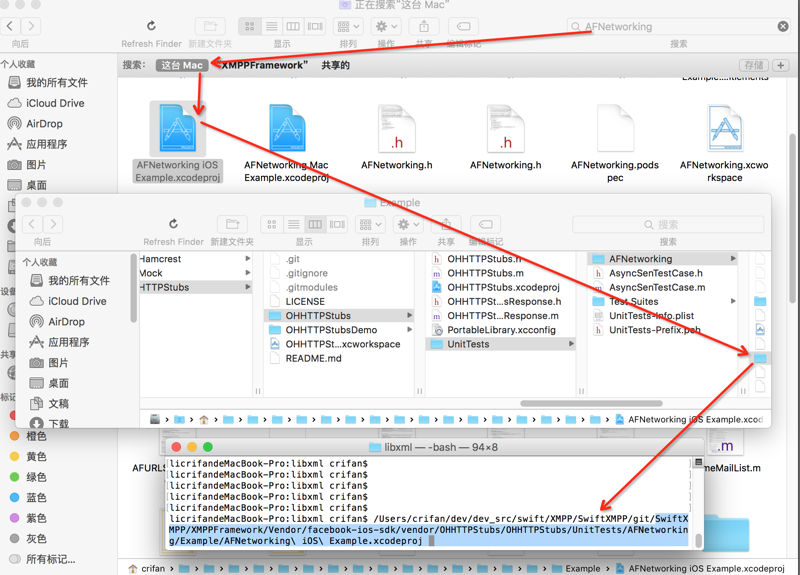Open action gear dropdown in Example window
Viewport: 800px width, 575px height.
click(408, 224)
